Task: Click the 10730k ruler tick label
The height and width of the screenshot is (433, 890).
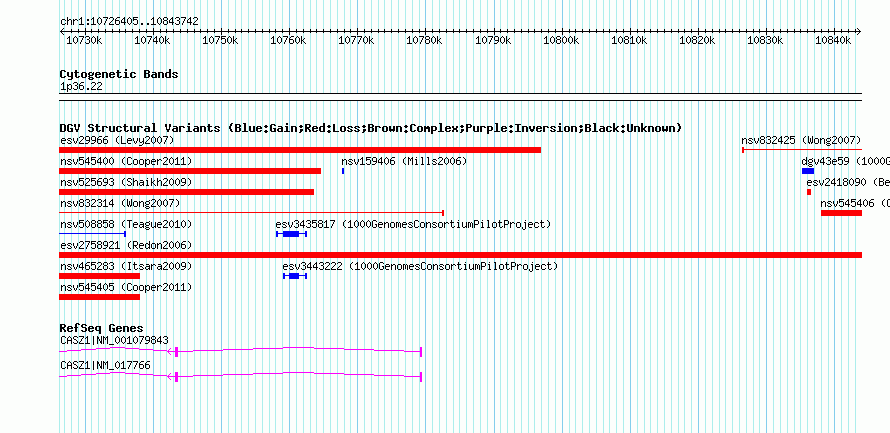Action: [84, 40]
